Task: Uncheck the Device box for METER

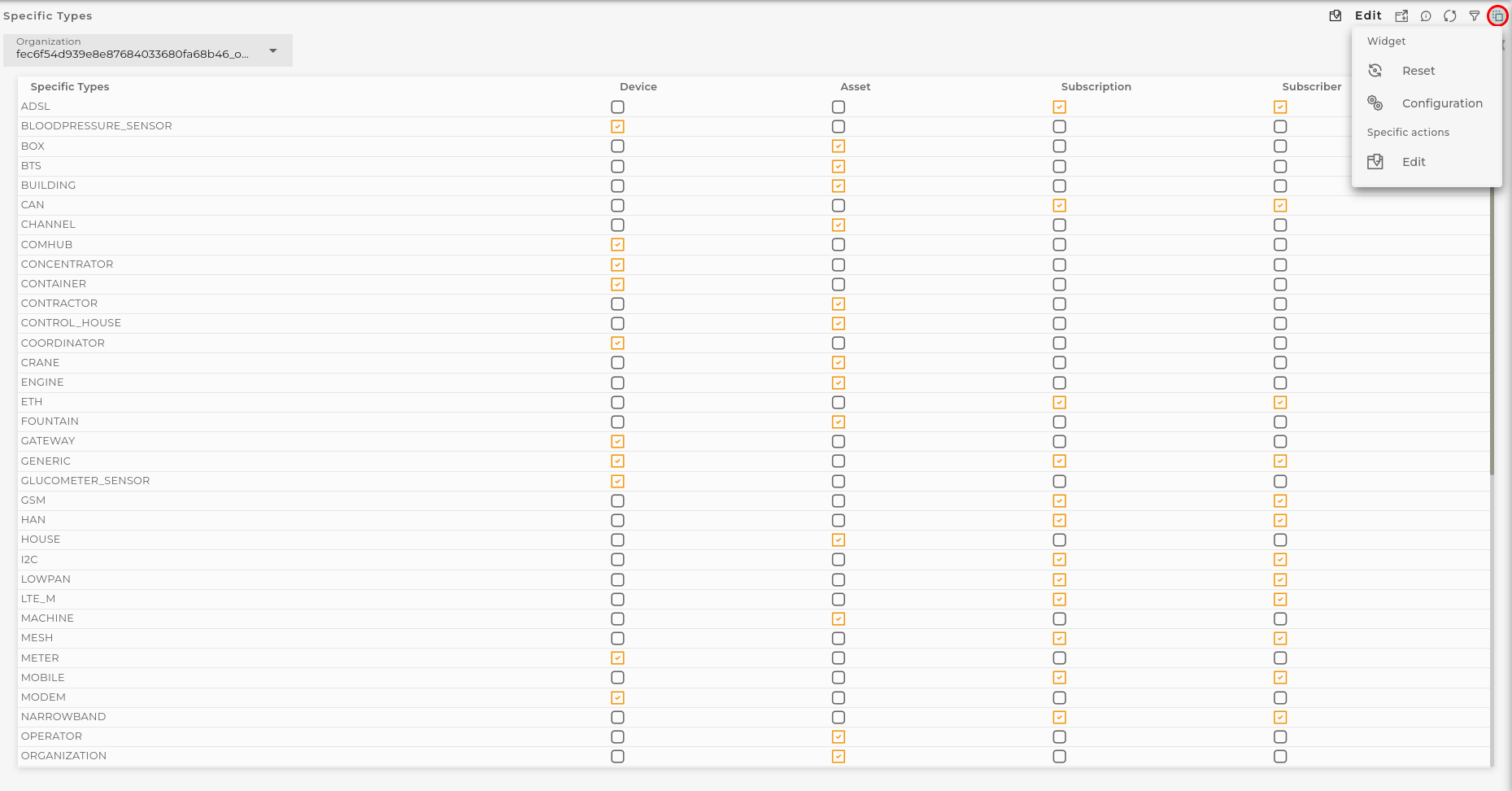Action: tap(617, 658)
